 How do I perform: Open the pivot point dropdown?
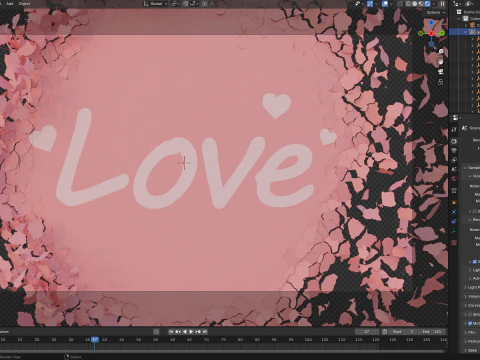[175, 4]
